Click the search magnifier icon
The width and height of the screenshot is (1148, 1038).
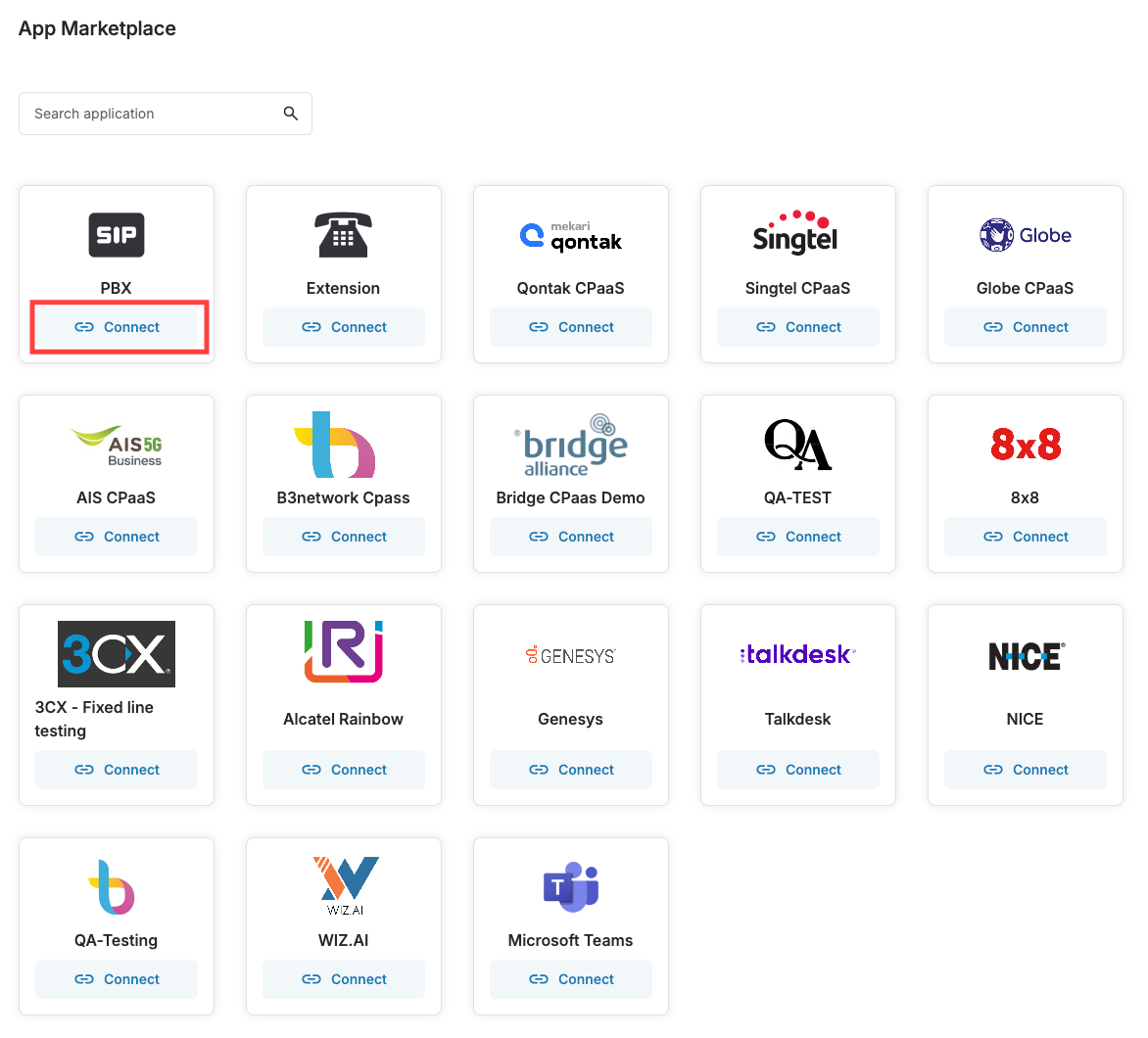click(291, 114)
